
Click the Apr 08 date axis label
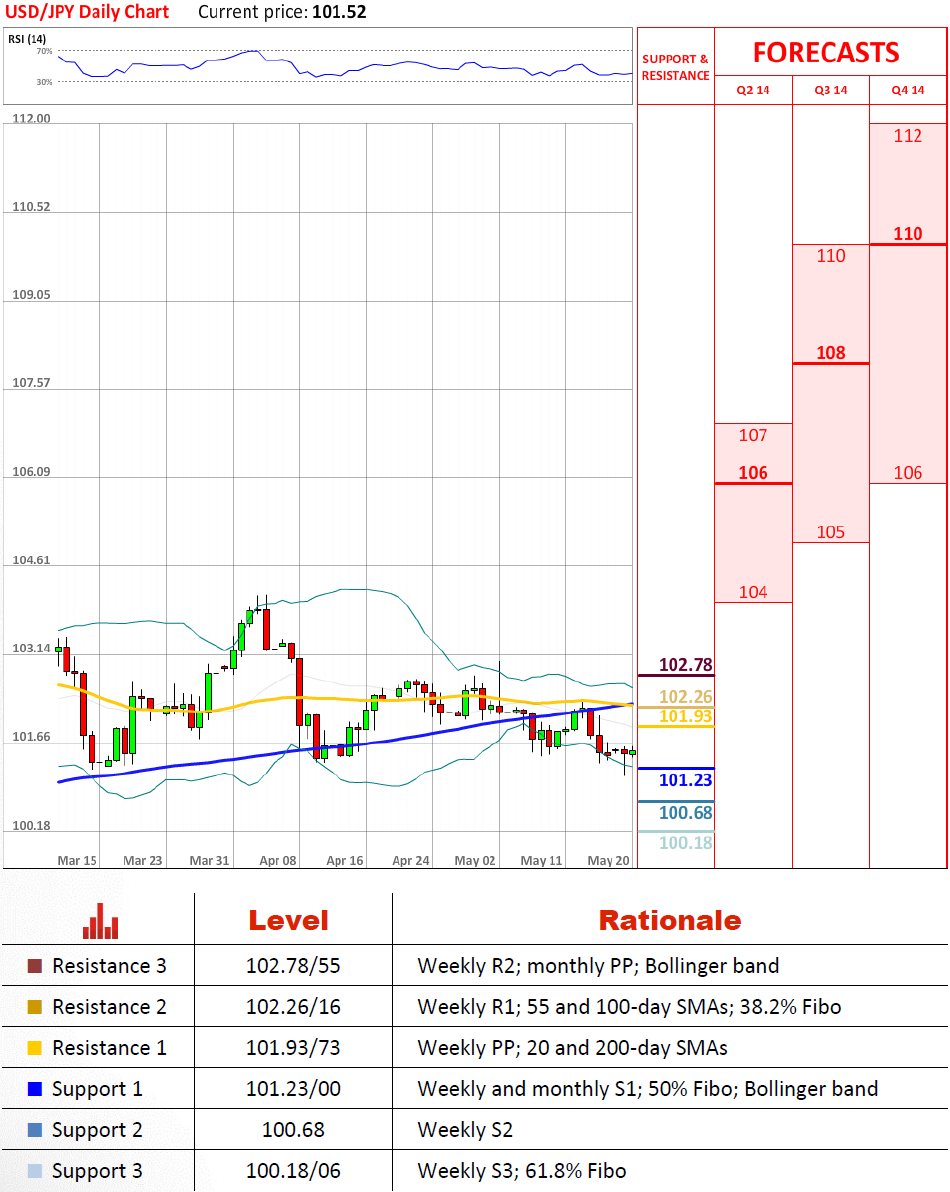point(277,861)
